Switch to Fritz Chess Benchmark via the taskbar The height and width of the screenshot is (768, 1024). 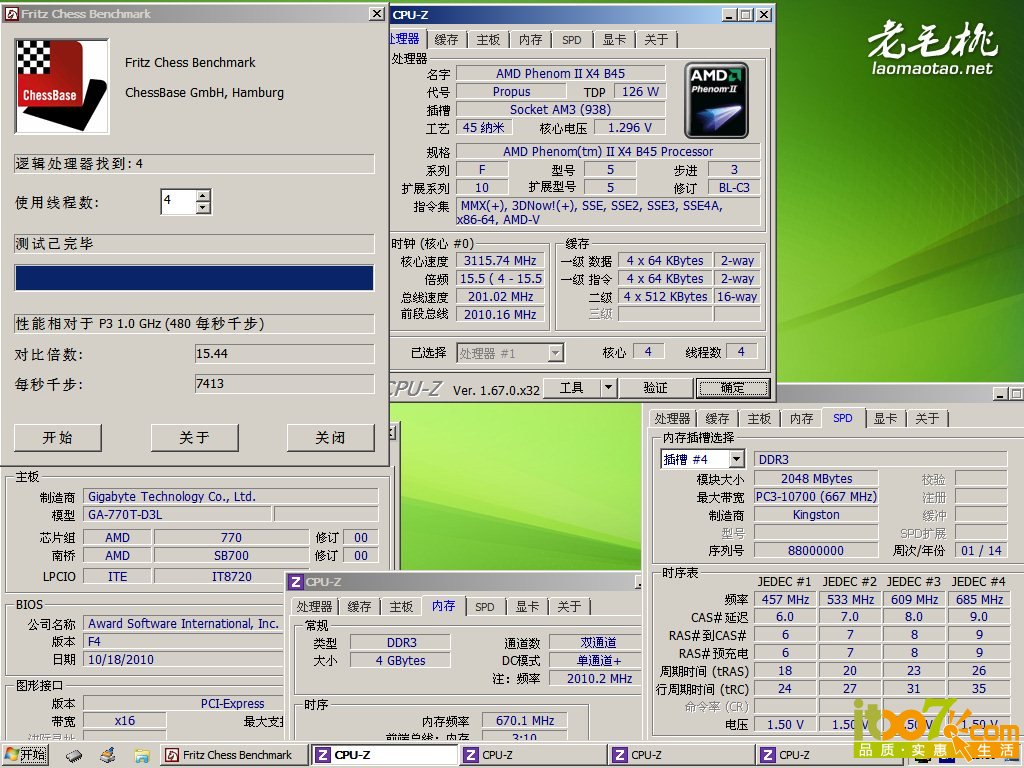235,755
